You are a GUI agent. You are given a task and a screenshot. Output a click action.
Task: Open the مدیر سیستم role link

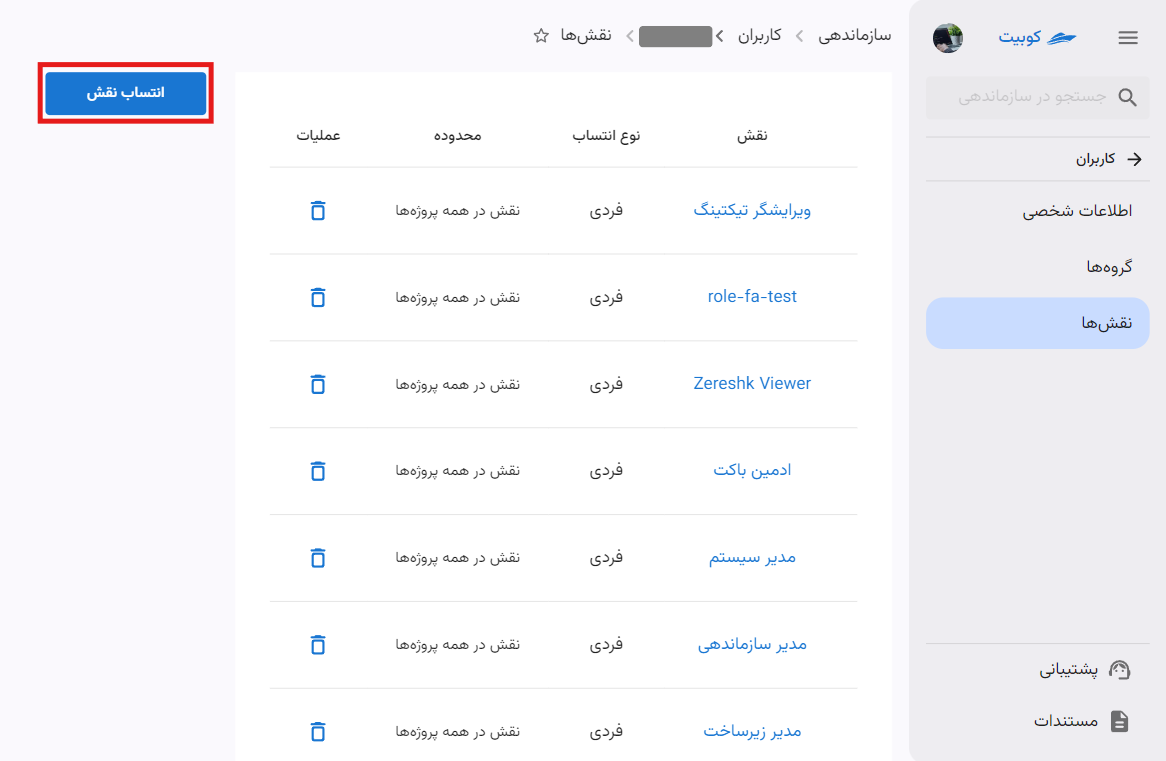click(x=752, y=557)
